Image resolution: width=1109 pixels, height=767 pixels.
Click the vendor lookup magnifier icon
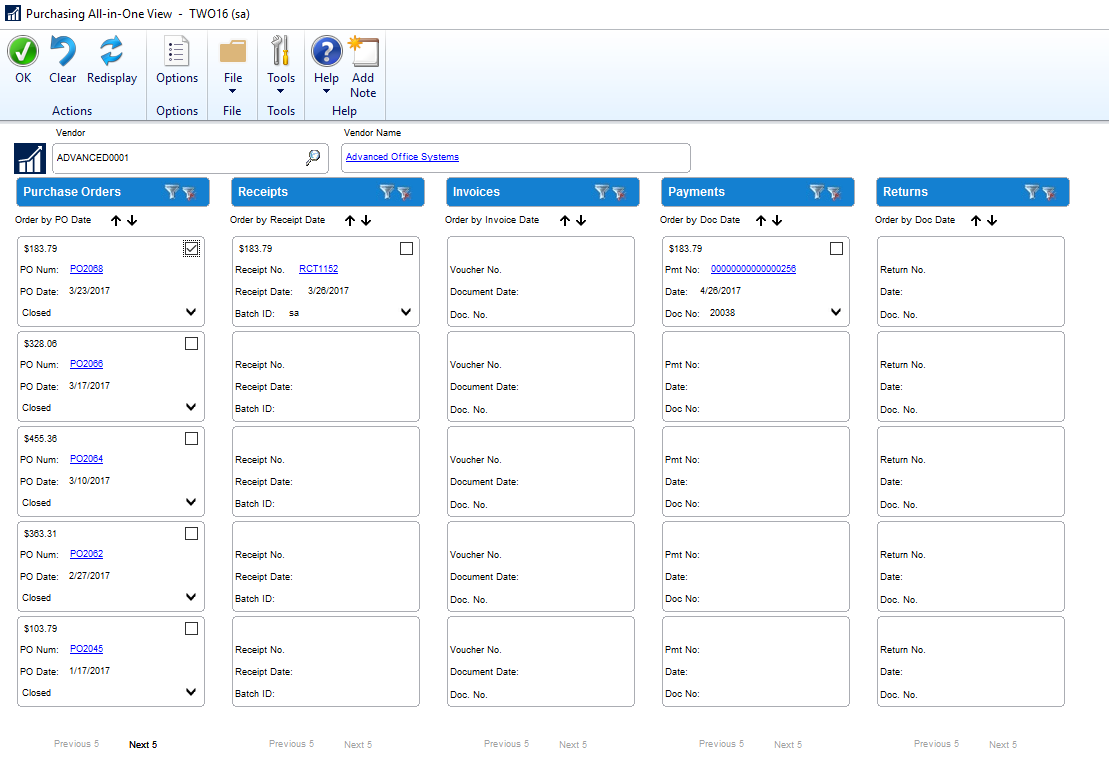(x=313, y=157)
